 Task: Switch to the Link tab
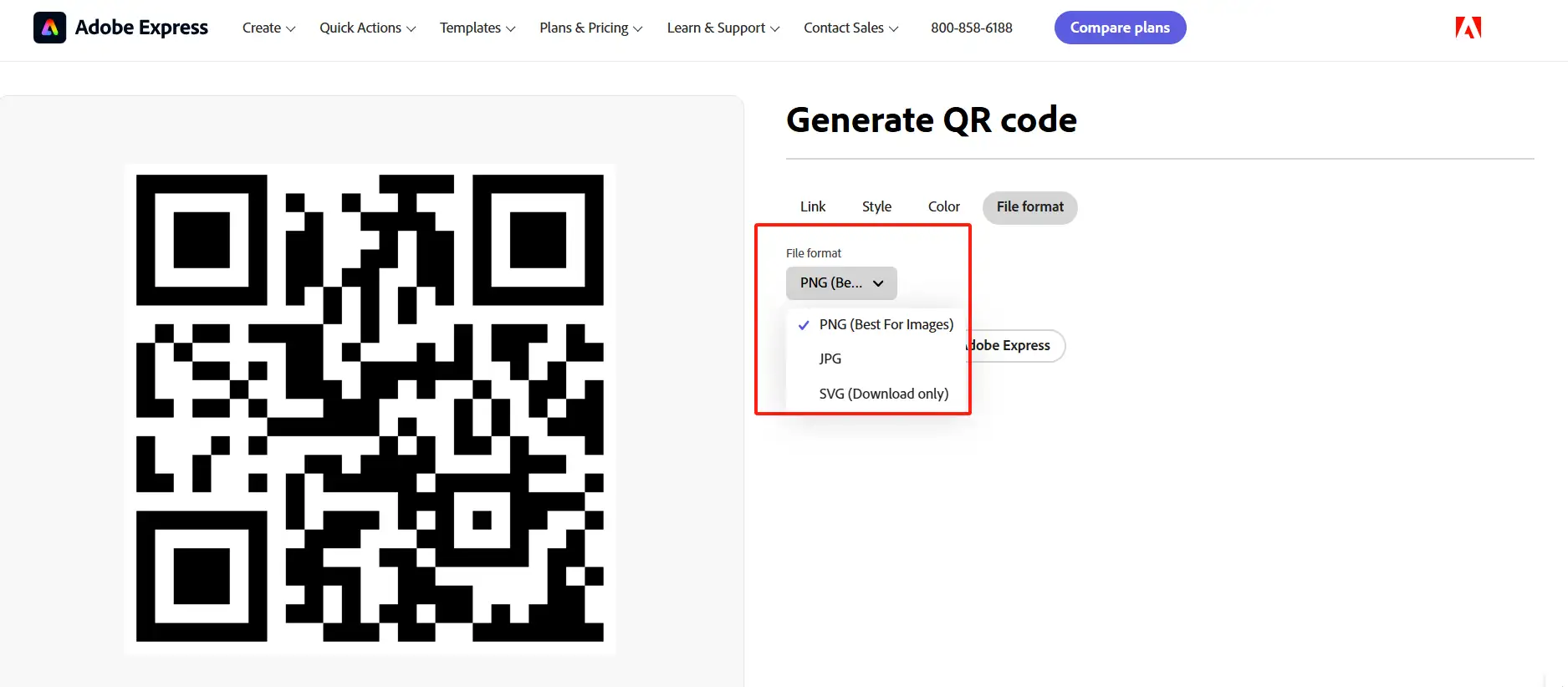(x=813, y=206)
